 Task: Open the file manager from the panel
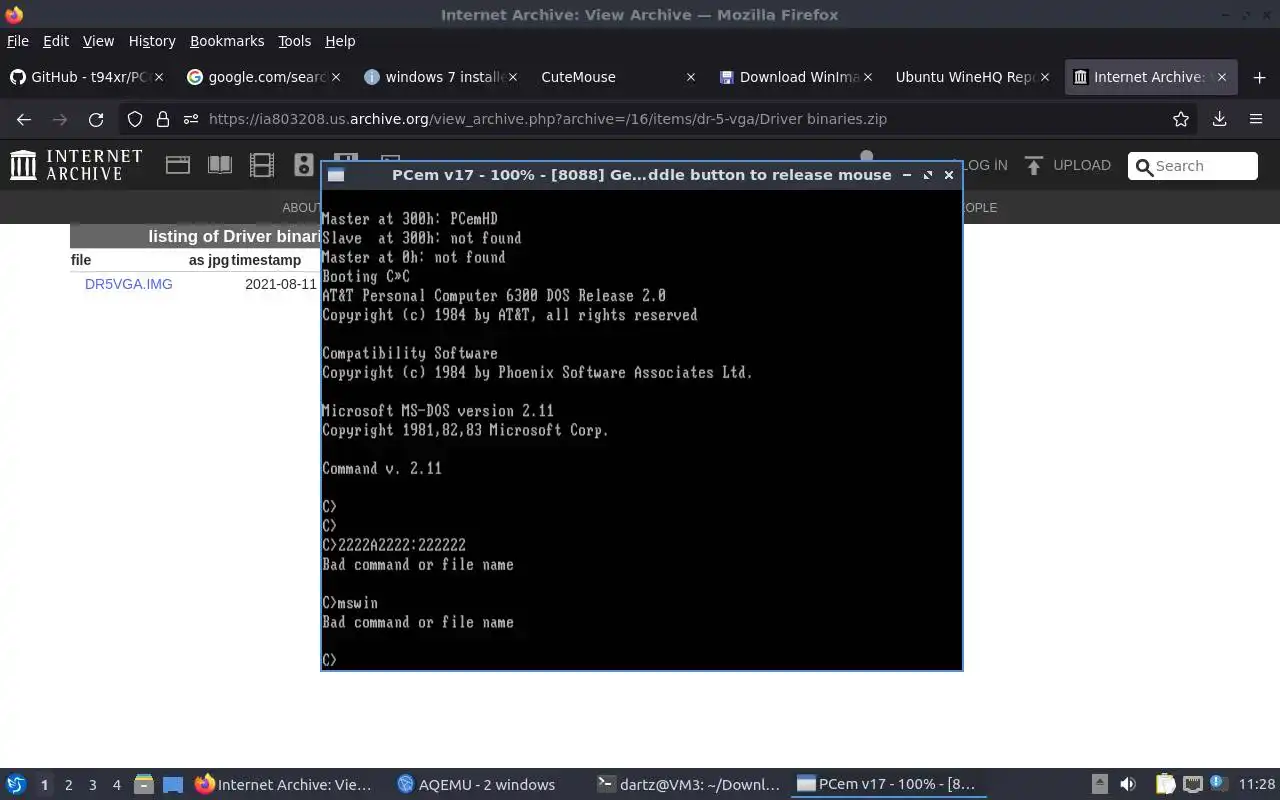143,785
